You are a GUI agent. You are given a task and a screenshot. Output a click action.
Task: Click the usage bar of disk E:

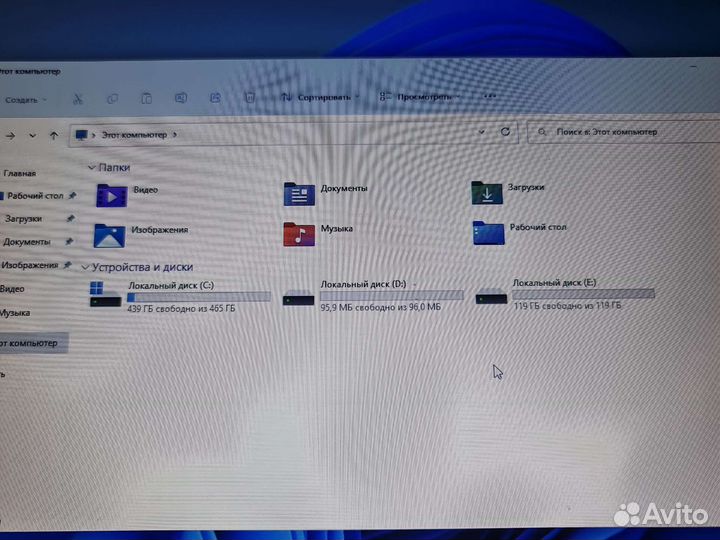click(x=584, y=294)
